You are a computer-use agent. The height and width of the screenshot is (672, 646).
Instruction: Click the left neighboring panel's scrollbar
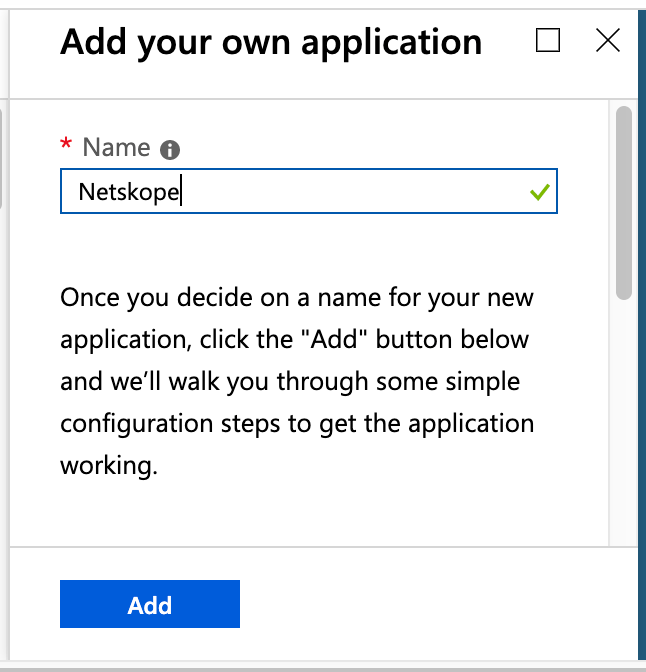(x=1, y=159)
